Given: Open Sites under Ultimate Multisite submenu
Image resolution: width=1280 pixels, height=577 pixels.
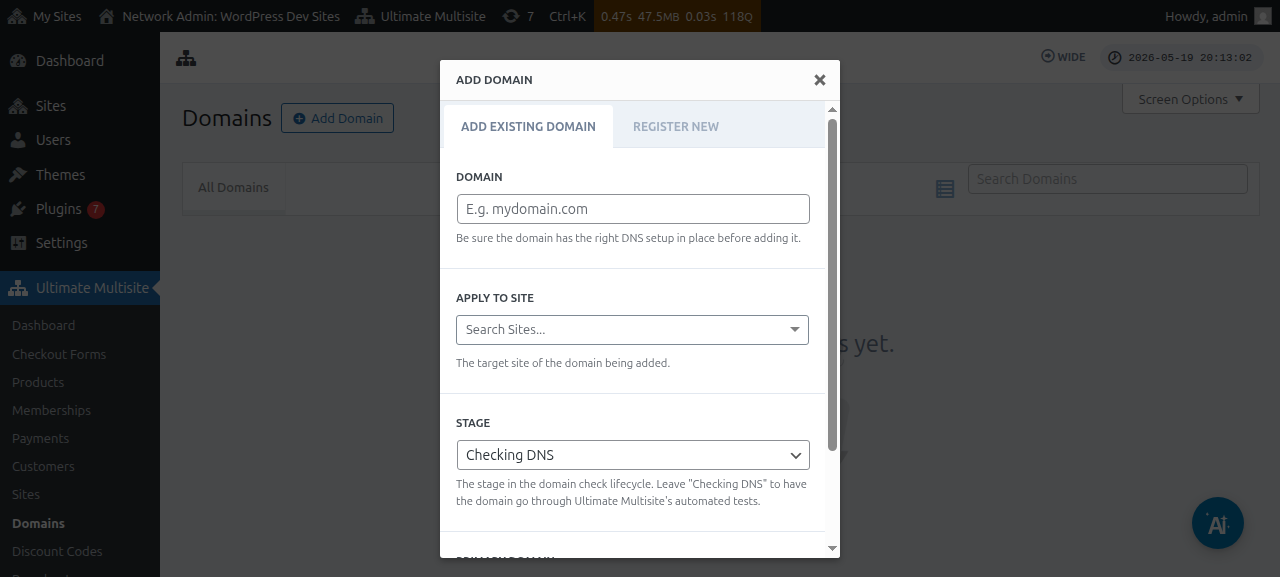Looking at the screenshot, I should 26,494.
